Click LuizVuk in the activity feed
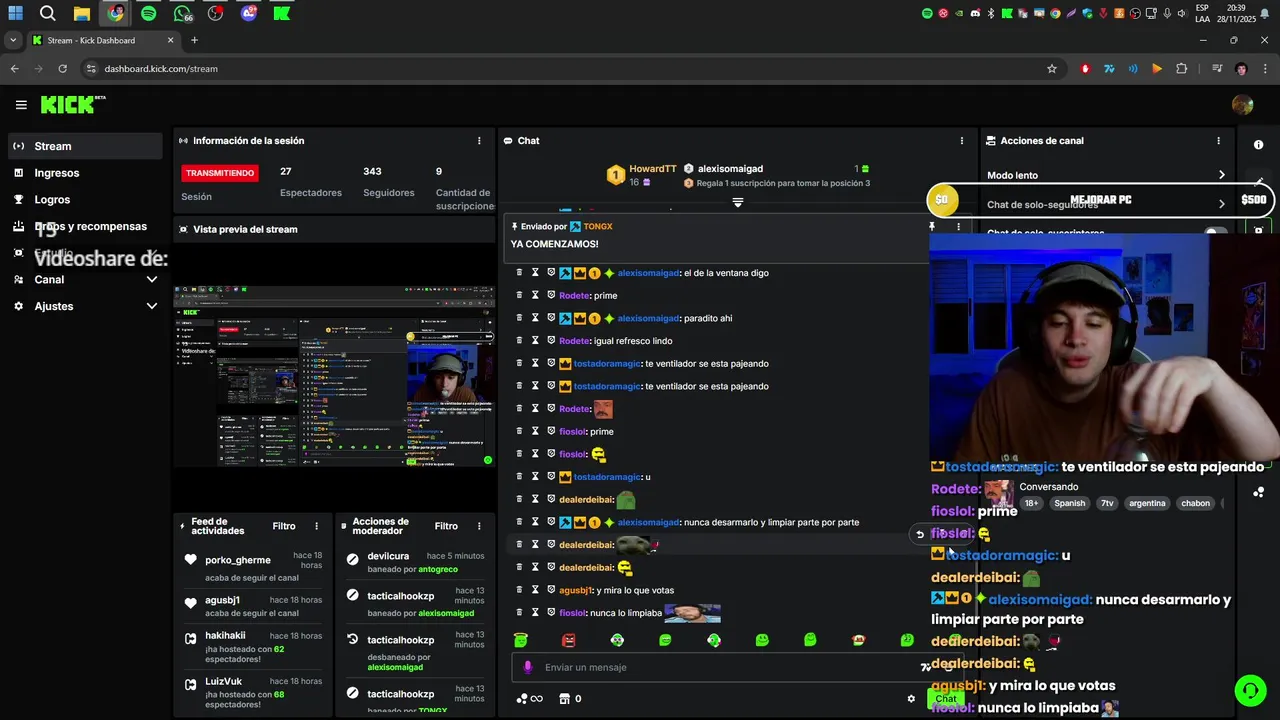The height and width of the screenshot is (720, 1280). pos(225,682)
